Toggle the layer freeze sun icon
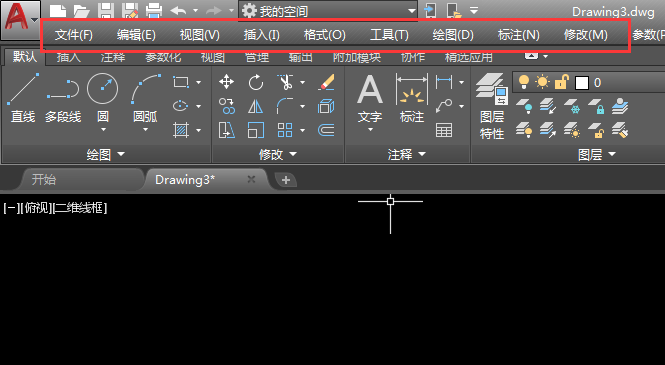665x365 pixels. point(542,82)
